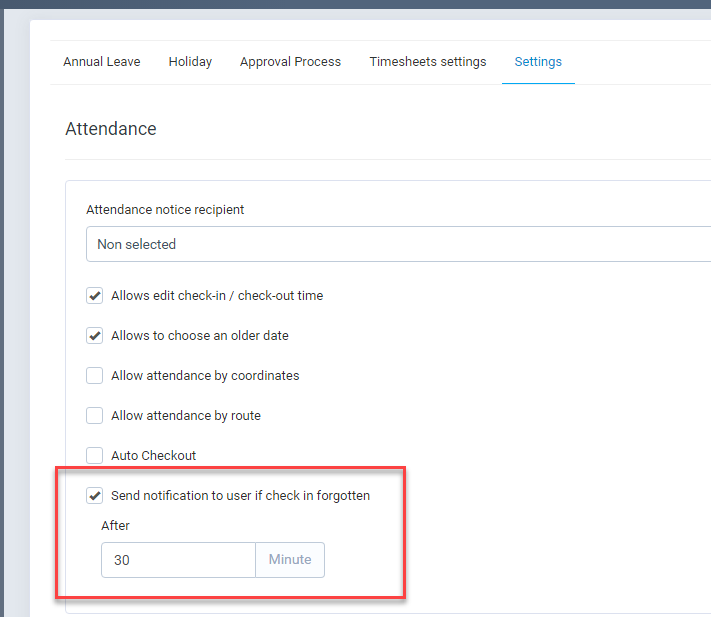The width and height of the screenshot is (711, 617).
Task: Click the After minutes input field
Action: (x=178, y=560)
